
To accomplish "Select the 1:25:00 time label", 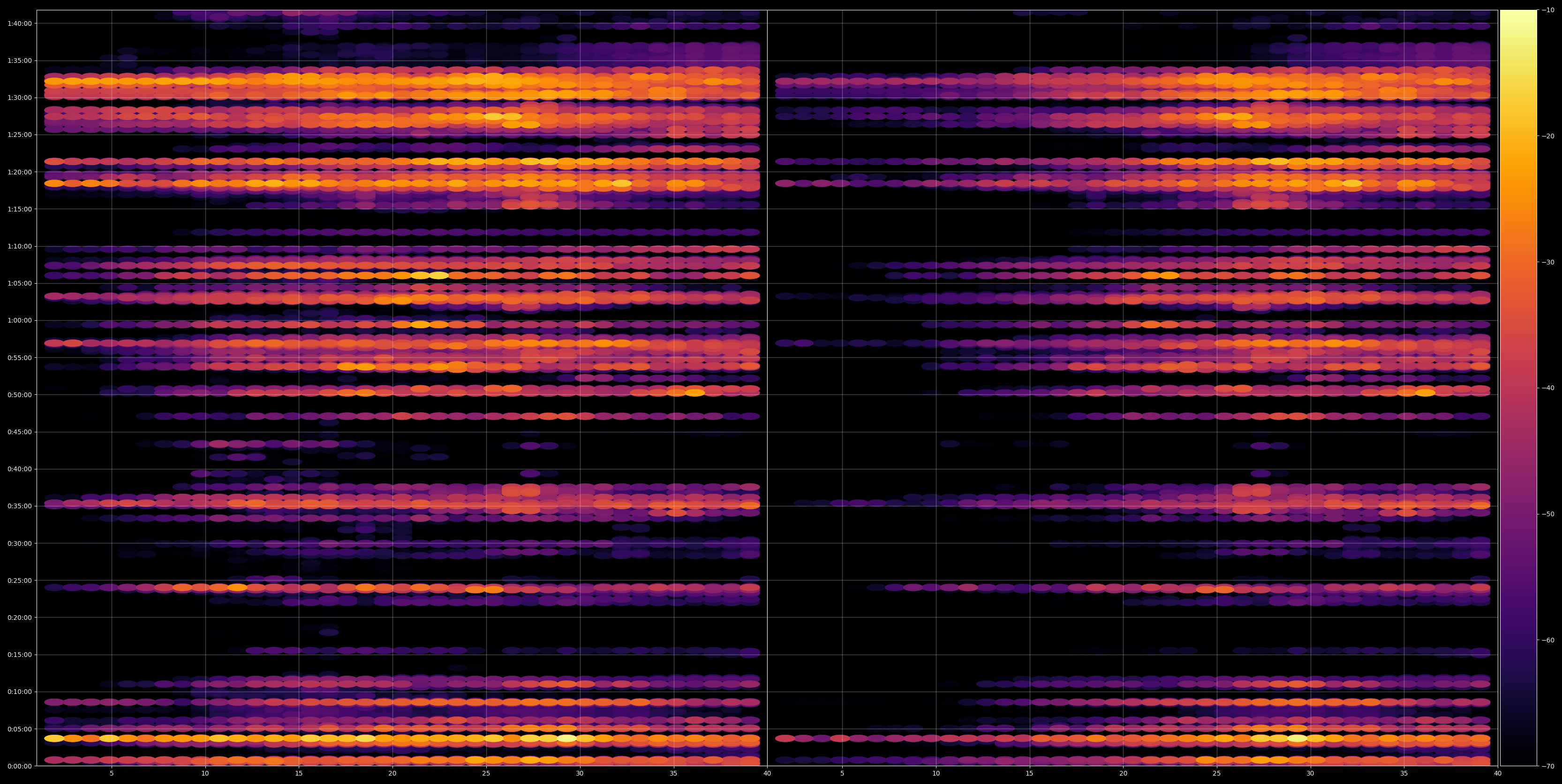I will pos(19,135).
